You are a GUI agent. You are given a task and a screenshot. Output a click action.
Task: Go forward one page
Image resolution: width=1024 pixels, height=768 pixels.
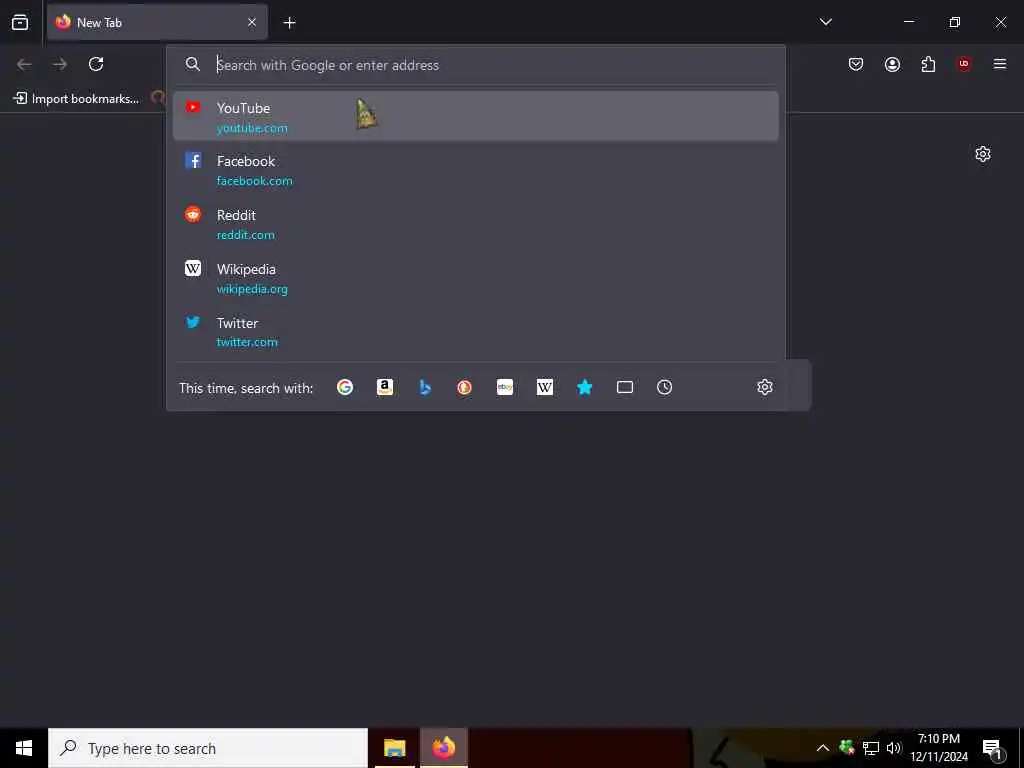pyautogui.click(x=60, y=64)
